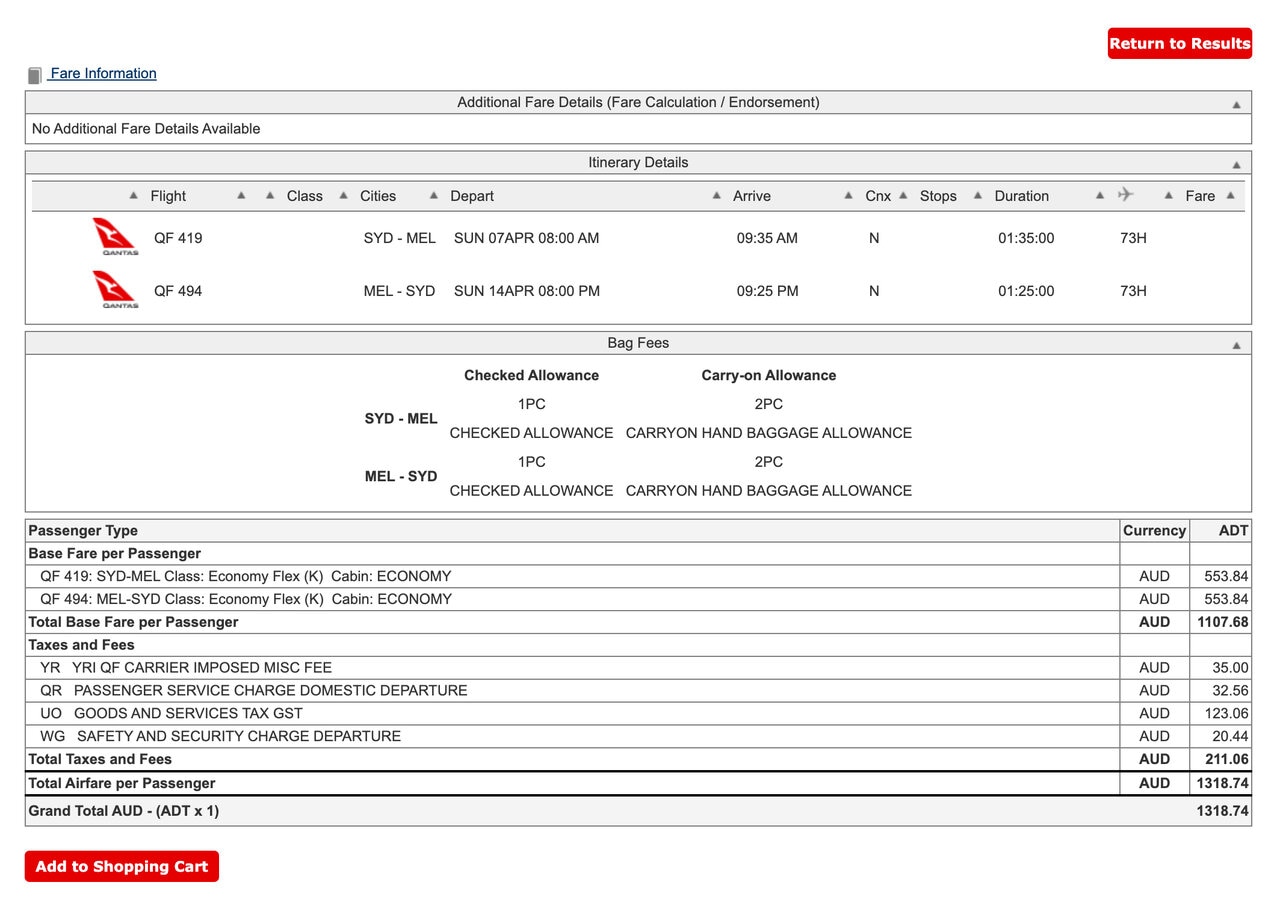Click the Itinerary Details header title
1280x897 pixels.
638,162
